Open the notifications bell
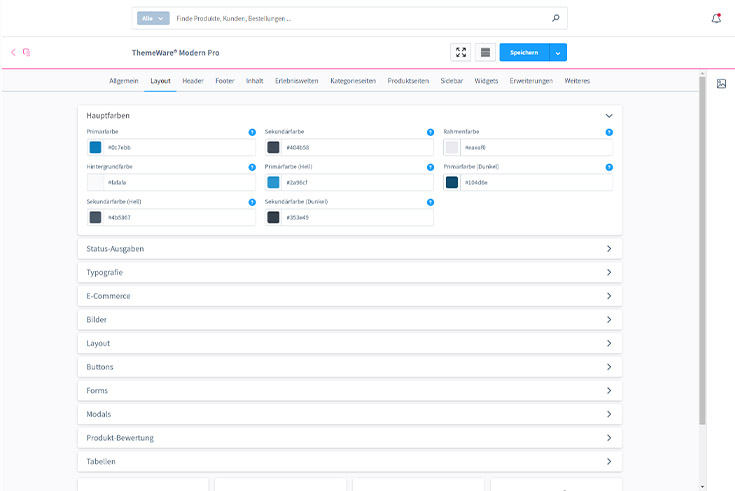735x491 pixels. coord(716,18)
